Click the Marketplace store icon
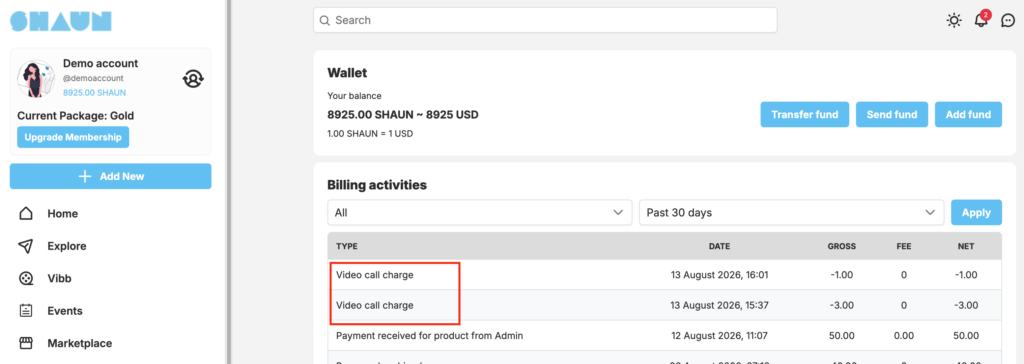 coord(25,343)
